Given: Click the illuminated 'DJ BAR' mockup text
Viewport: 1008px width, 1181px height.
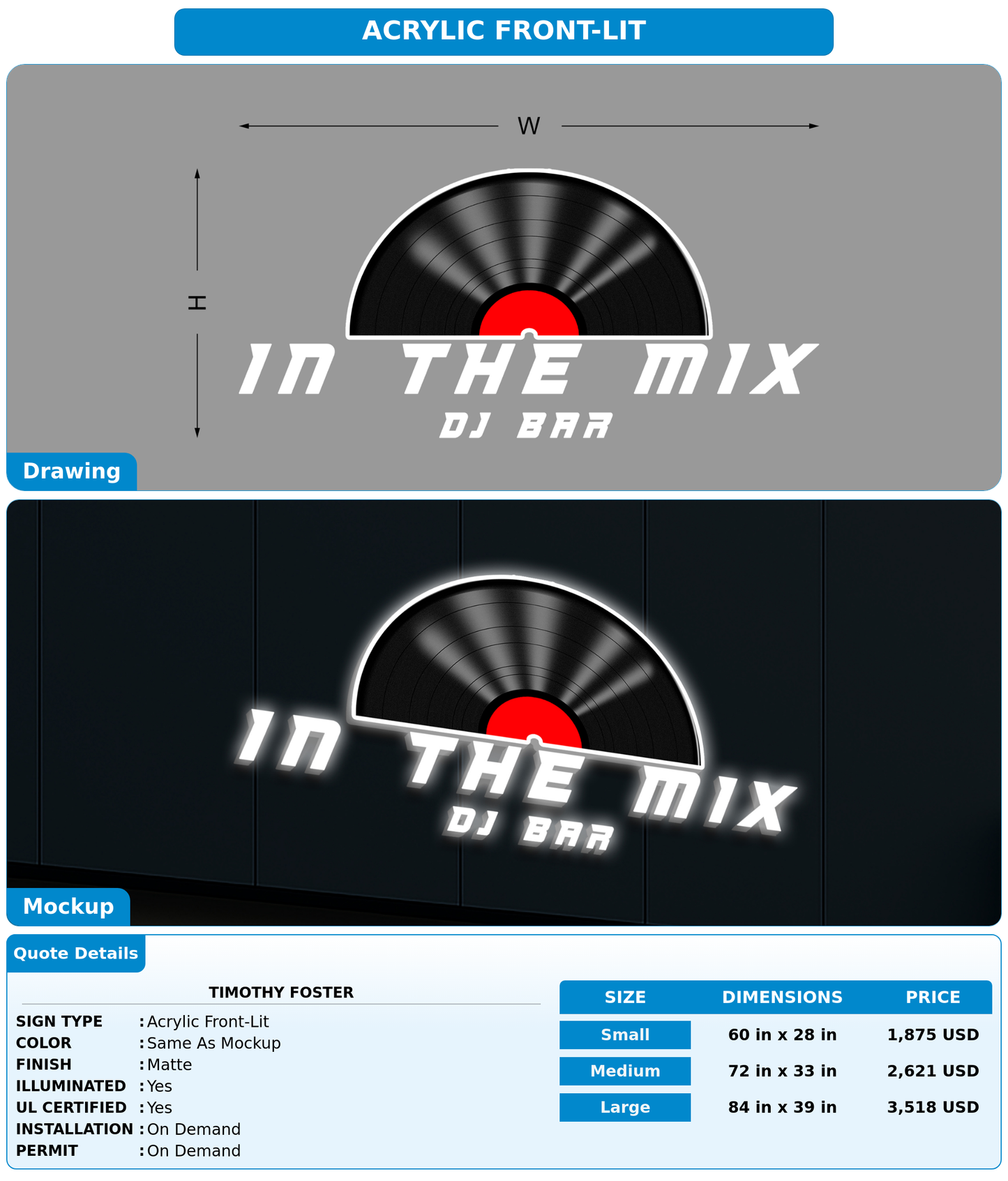Looking at the screenshot, I should [530, 829].
